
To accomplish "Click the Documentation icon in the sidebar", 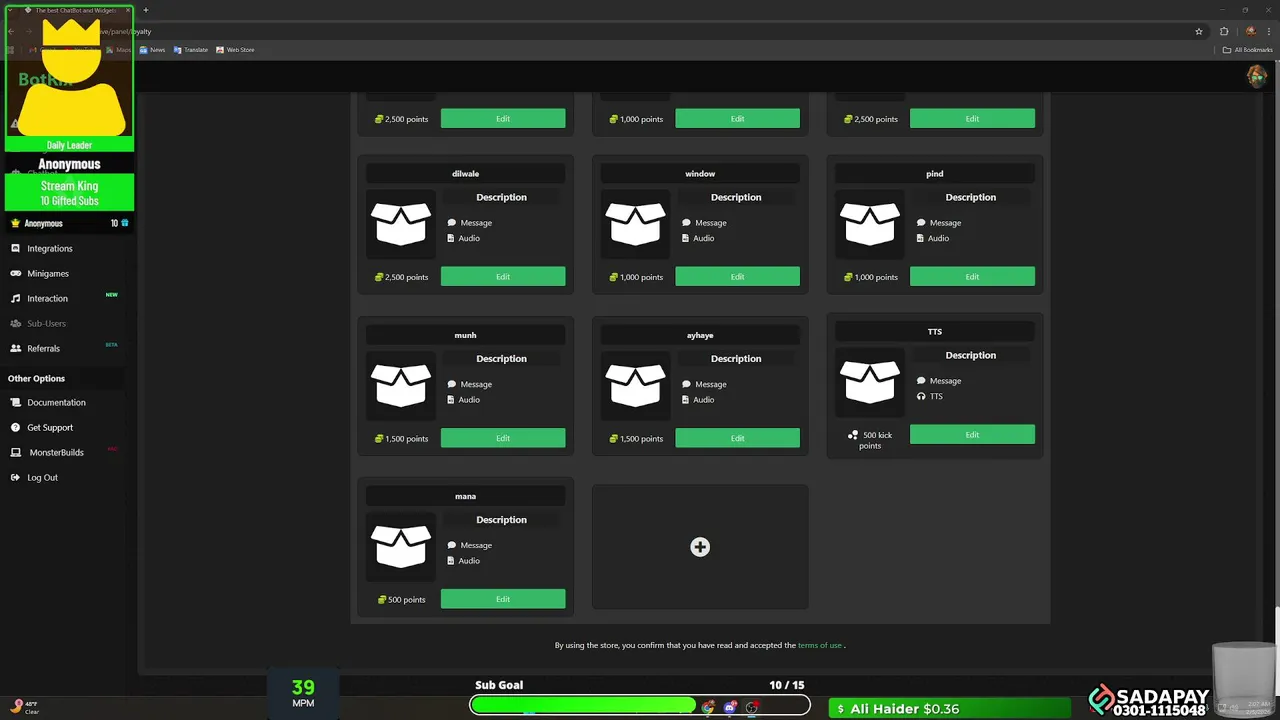I will [15, 402].
